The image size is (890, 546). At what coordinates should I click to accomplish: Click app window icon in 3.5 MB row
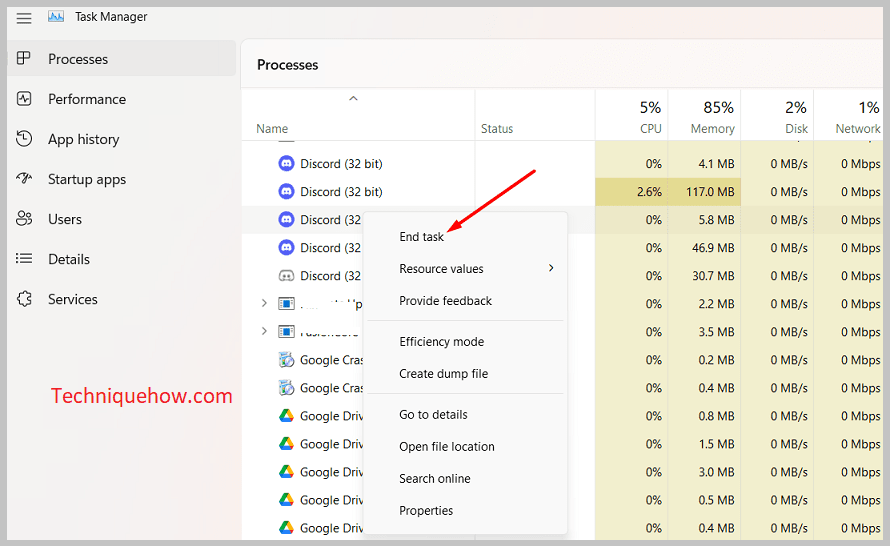286,331
